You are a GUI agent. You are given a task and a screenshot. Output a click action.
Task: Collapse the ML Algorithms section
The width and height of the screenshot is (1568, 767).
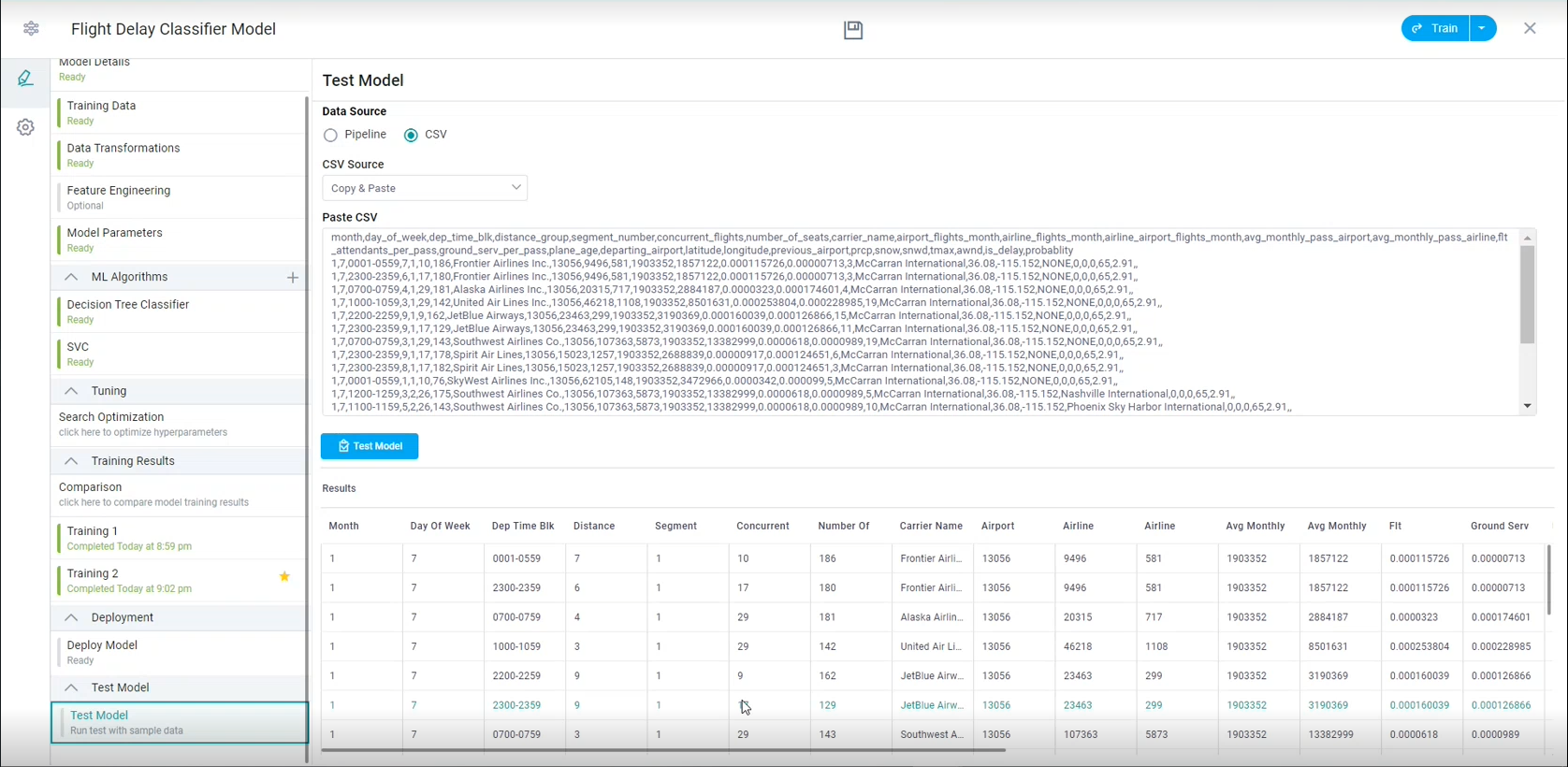(x=71, y=278)
